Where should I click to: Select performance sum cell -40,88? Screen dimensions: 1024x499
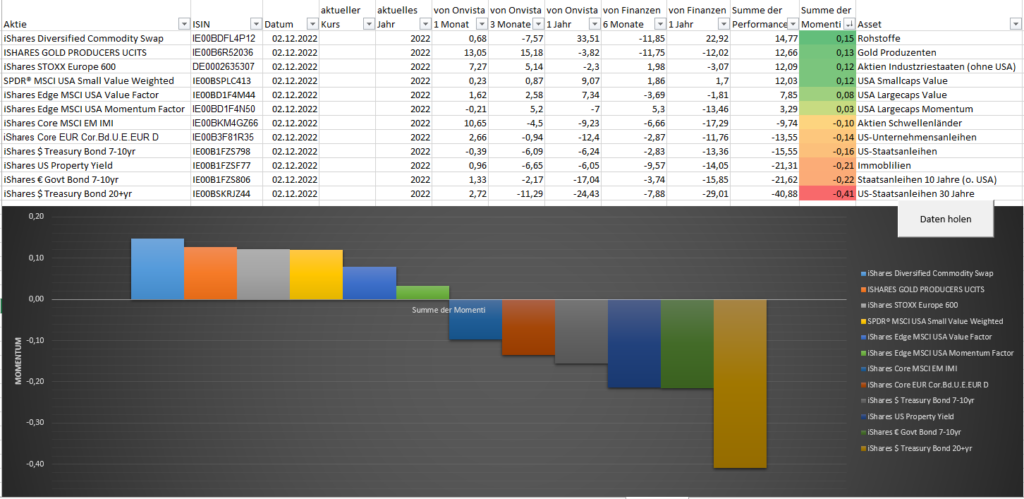(x=765, y=194)
